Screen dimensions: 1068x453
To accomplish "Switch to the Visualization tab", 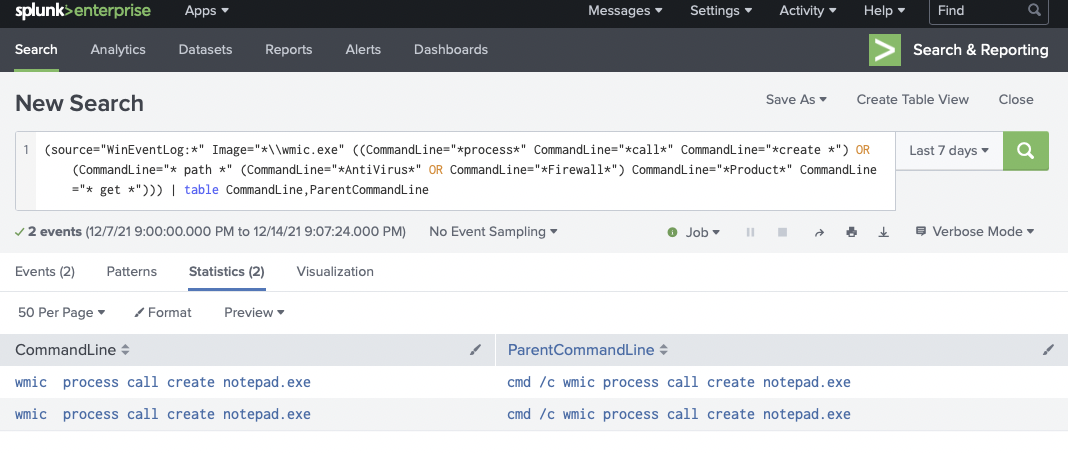I will click(335, 272).
